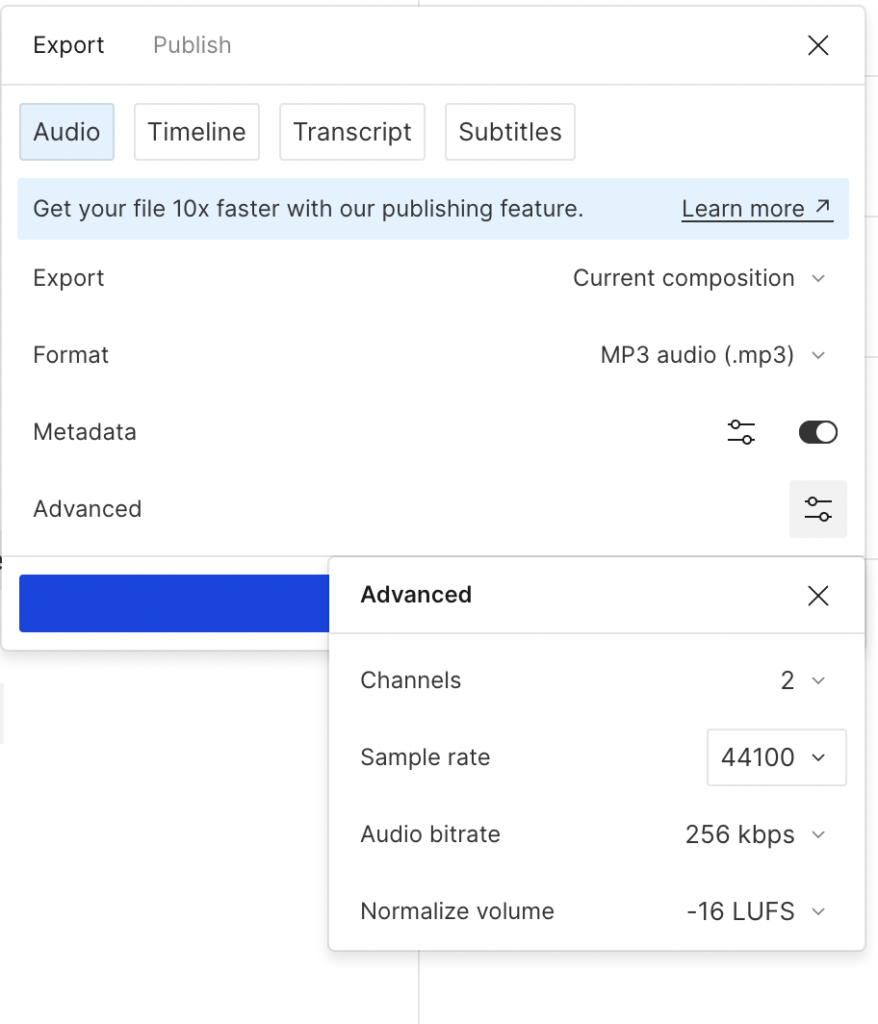This screenshot has width=878, height=1024.
Task: Close the Advanced panel
Action: pyautogui.click(x=818, y=596)
